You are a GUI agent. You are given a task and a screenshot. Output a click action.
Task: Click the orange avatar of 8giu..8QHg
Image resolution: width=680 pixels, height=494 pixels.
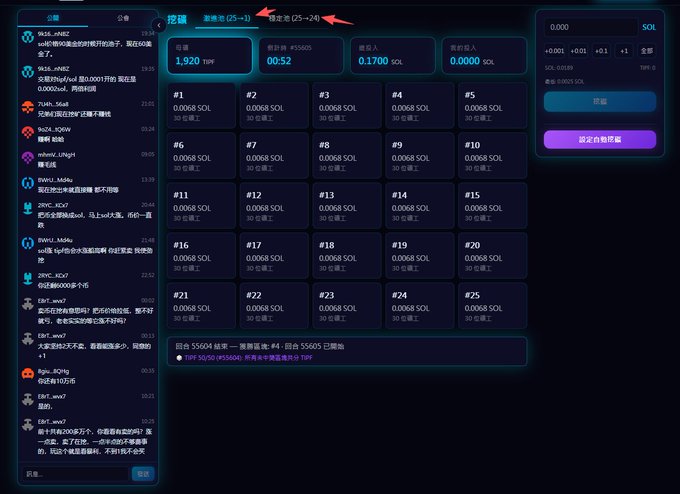[x=28, y=374]
